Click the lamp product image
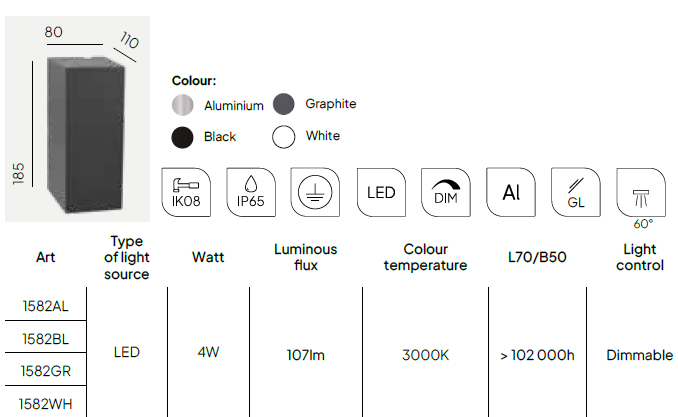This screenshot has width=678, height=417. click(78, 119)
